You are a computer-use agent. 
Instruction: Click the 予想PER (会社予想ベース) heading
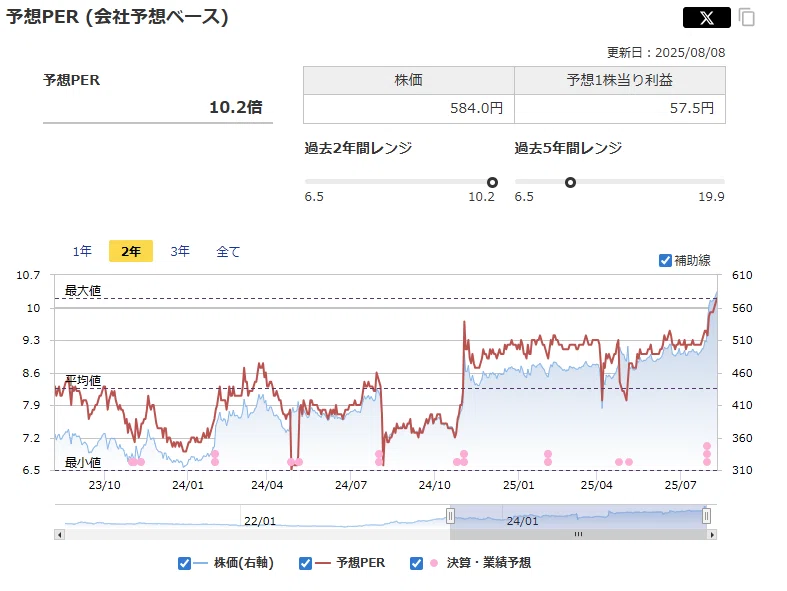(117, 17)
